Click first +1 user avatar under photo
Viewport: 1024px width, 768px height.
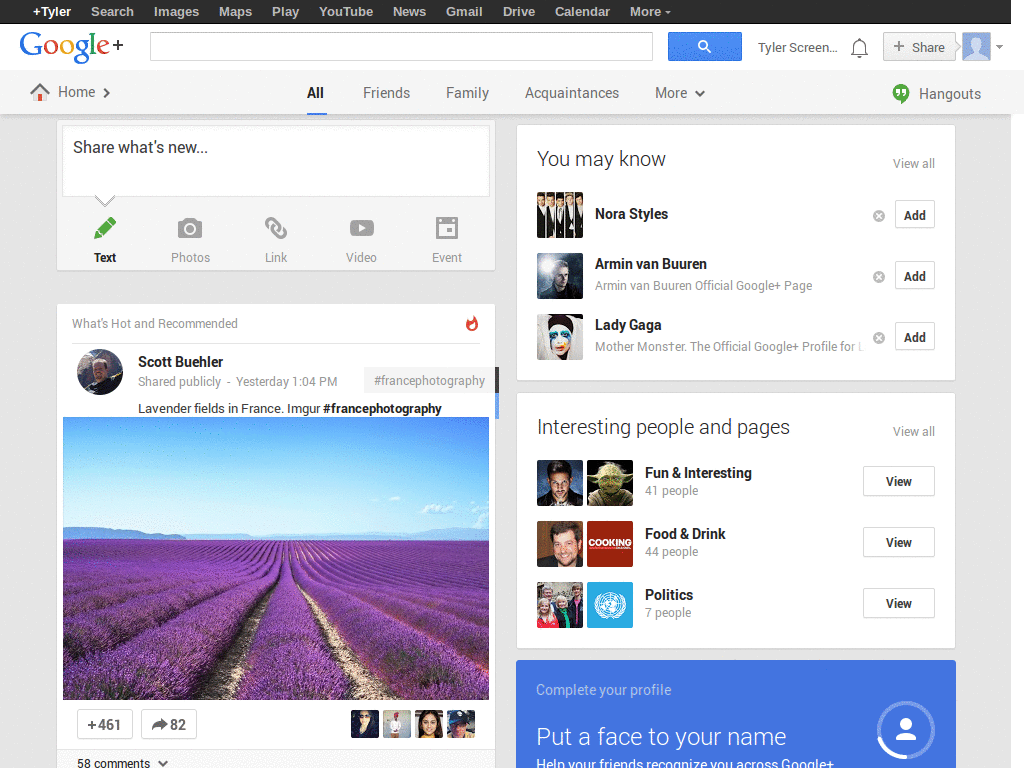364,724
